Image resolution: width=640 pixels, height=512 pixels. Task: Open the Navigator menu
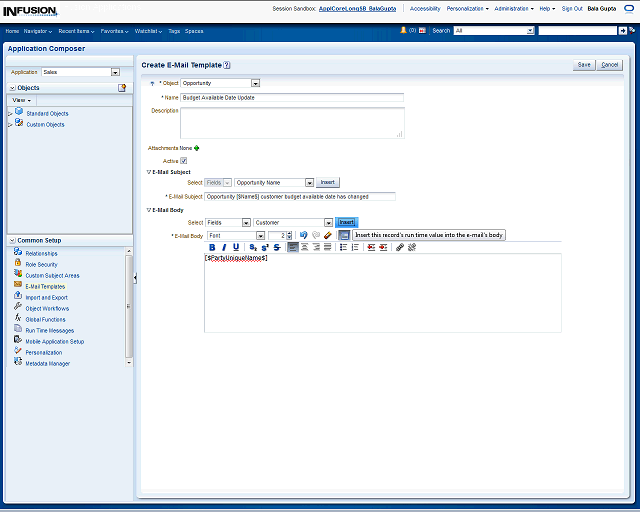coord(39,31)
